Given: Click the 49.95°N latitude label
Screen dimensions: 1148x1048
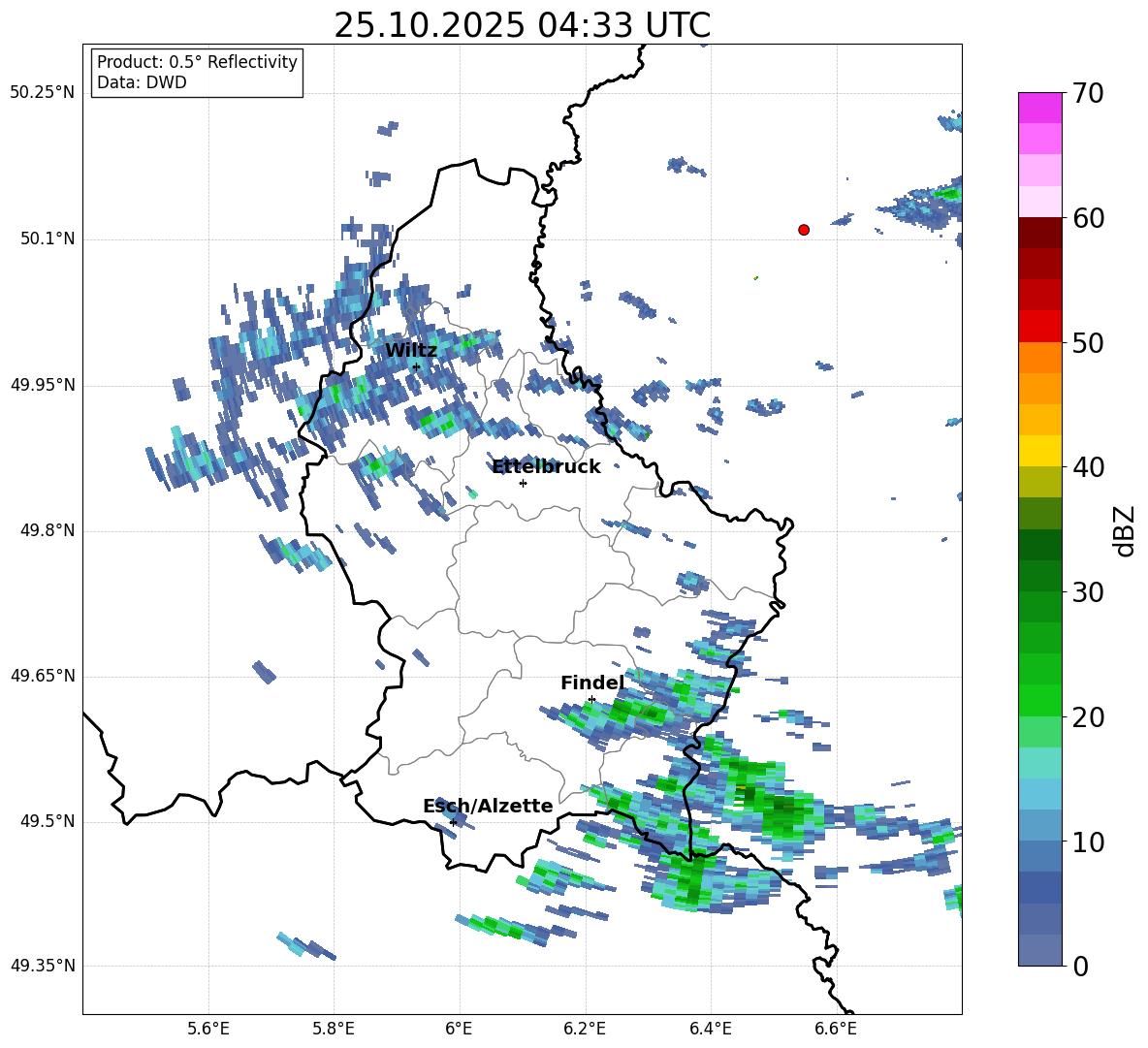Looking at the screenshot, I should [x=43, y=385].
